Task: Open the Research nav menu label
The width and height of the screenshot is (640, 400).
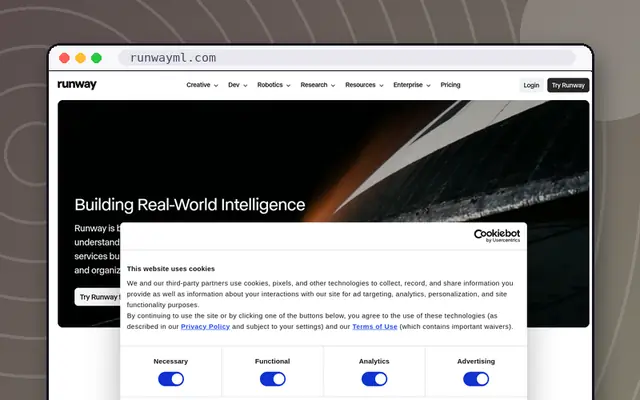Action: 314,85
